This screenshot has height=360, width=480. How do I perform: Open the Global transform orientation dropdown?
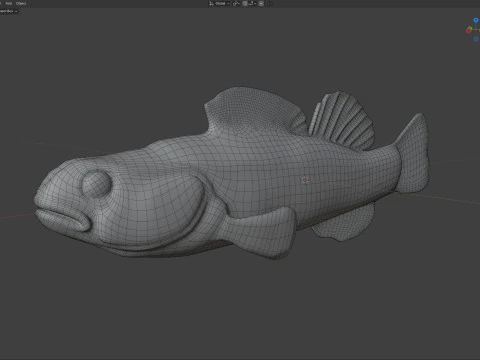pos(219,3)
